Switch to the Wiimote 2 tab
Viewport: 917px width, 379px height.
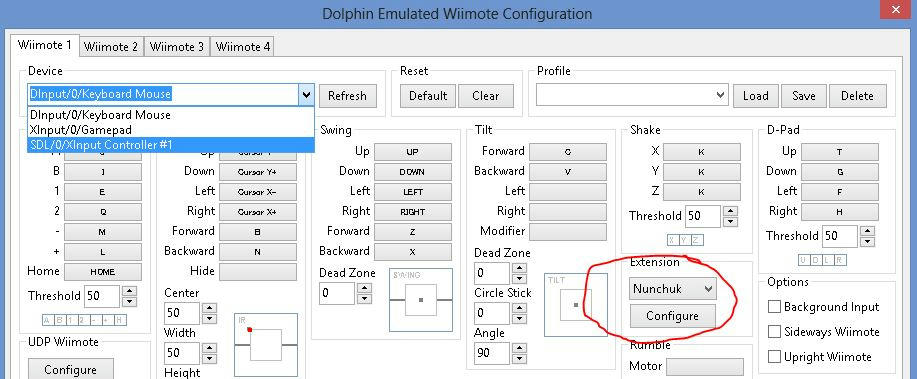[111, 47]
